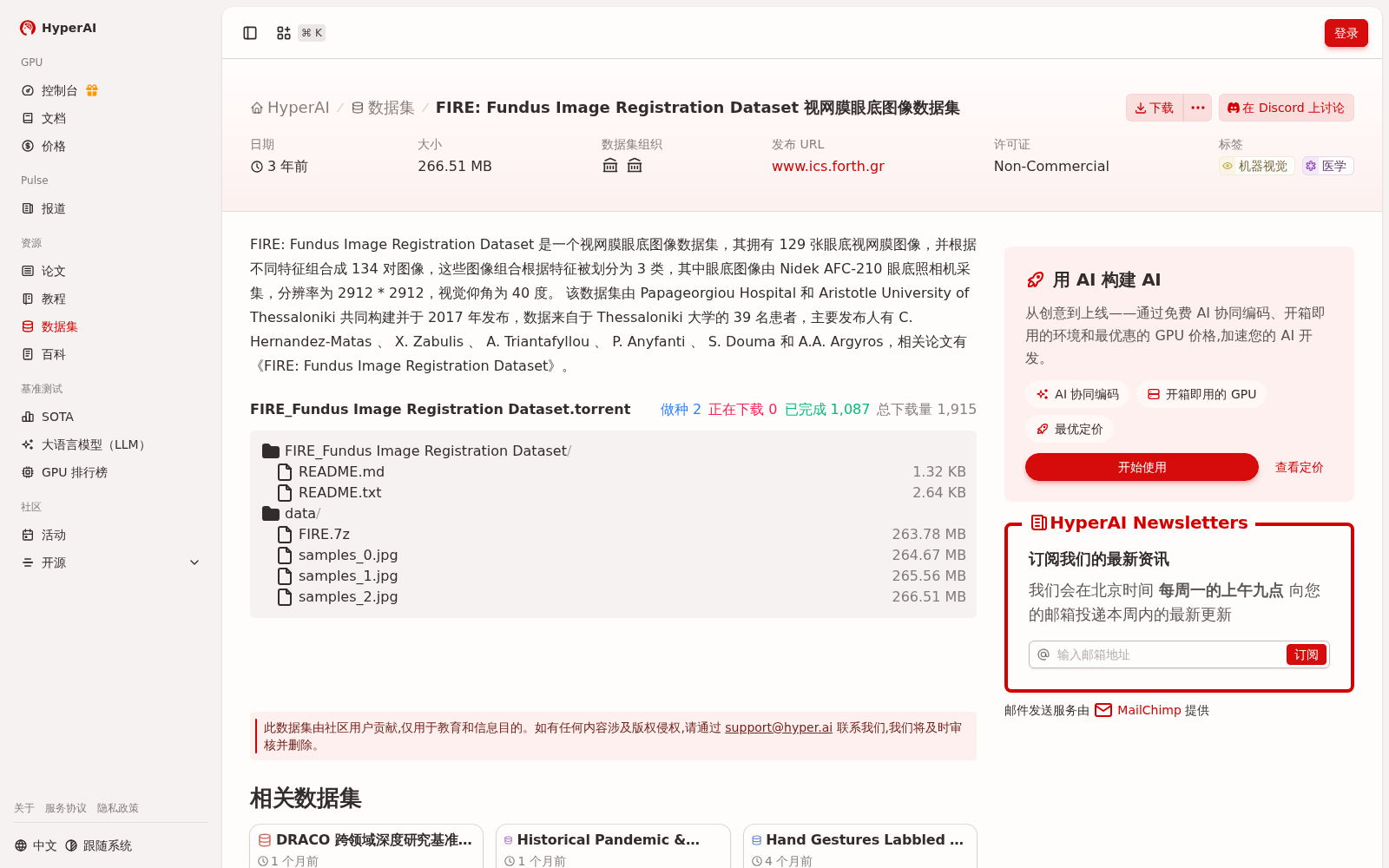This screenshot has height=868, width=1389.
Task: Click the 做种 2 seeding count
Action: pyautogui.click(x=681, y=409)
